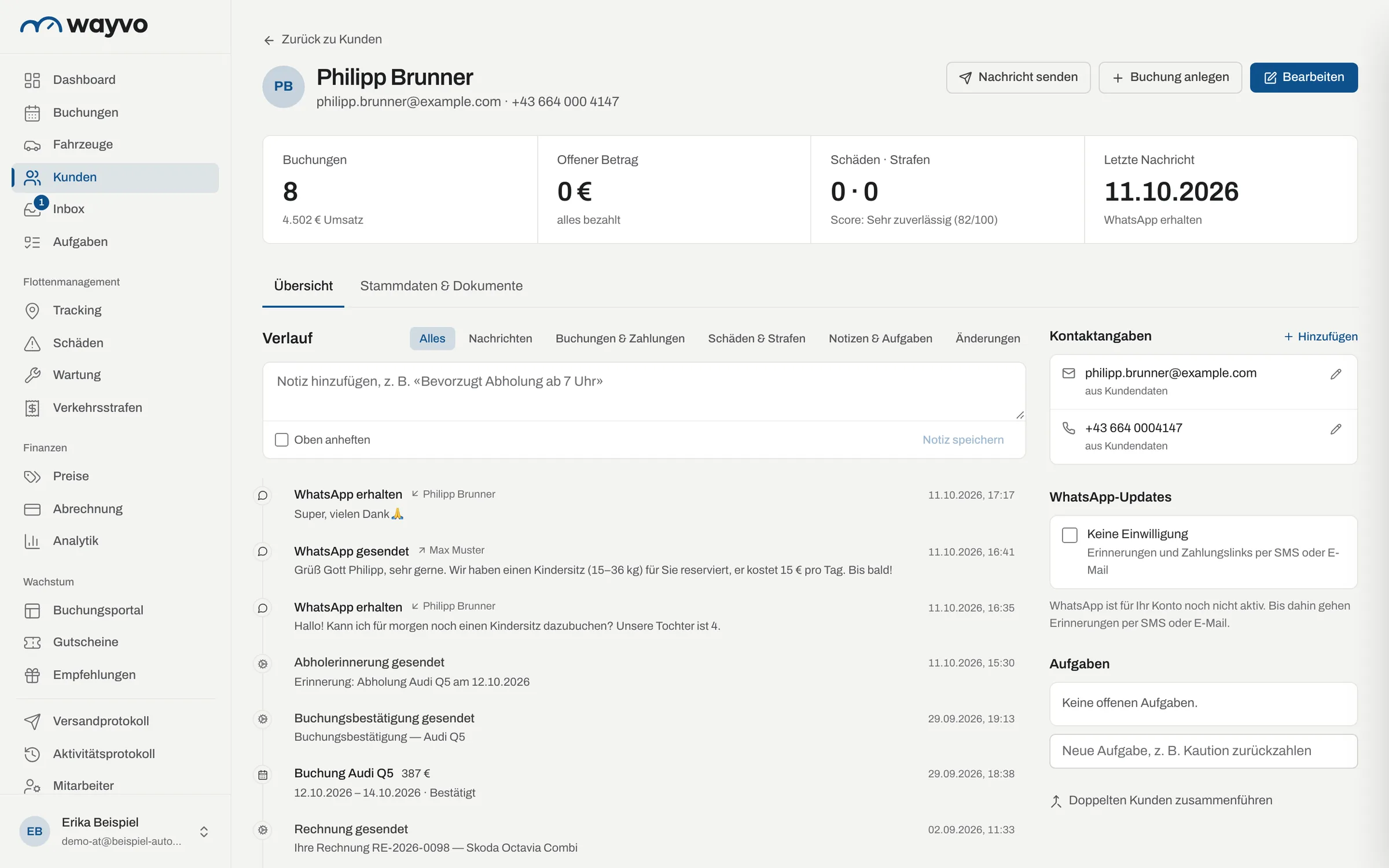The height and width of the screenshot is (868, 1389).
Task: Open the Buchungen calendar icon
Action: [32, 113]
